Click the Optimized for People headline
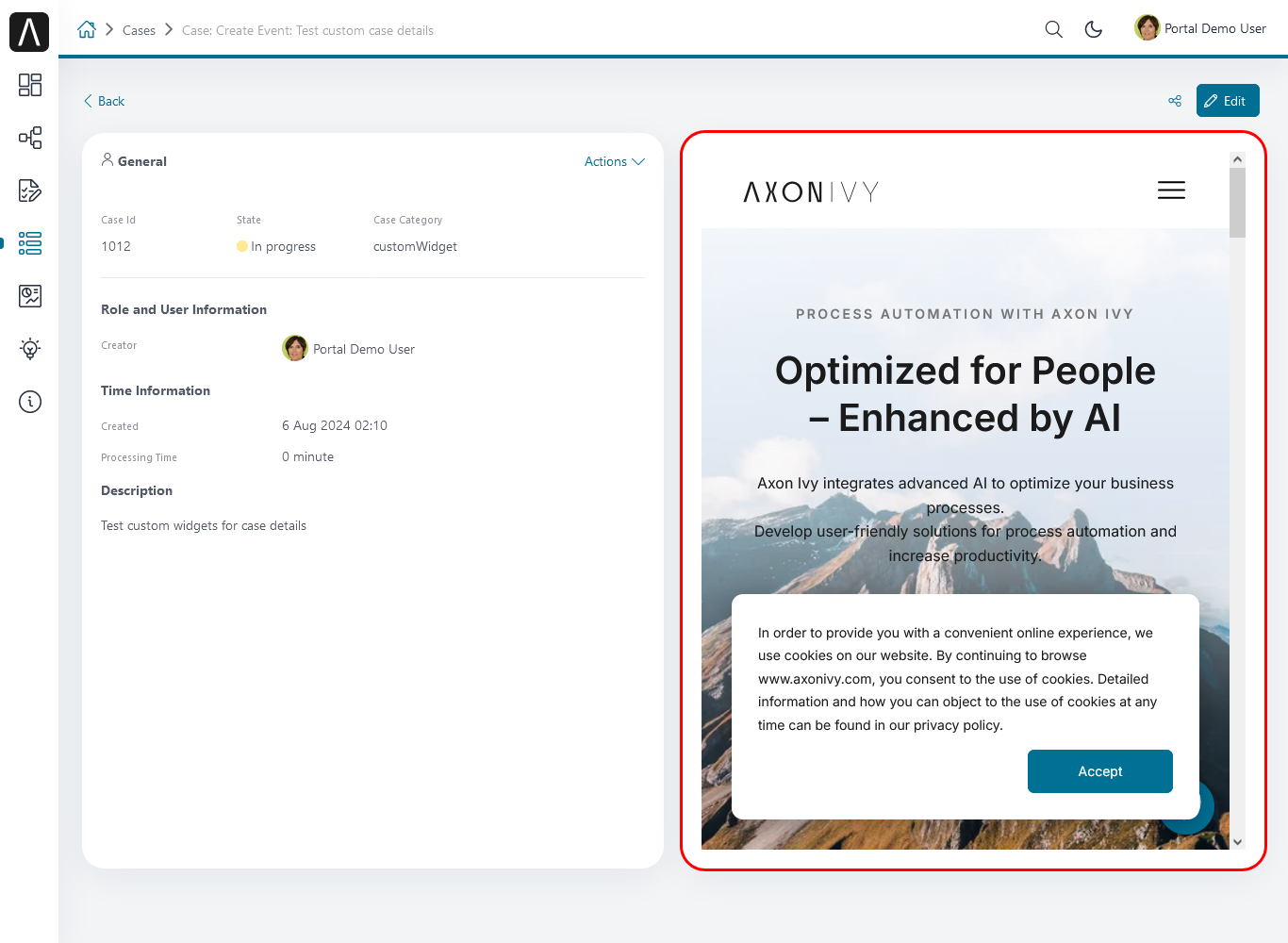 point(966,394)
